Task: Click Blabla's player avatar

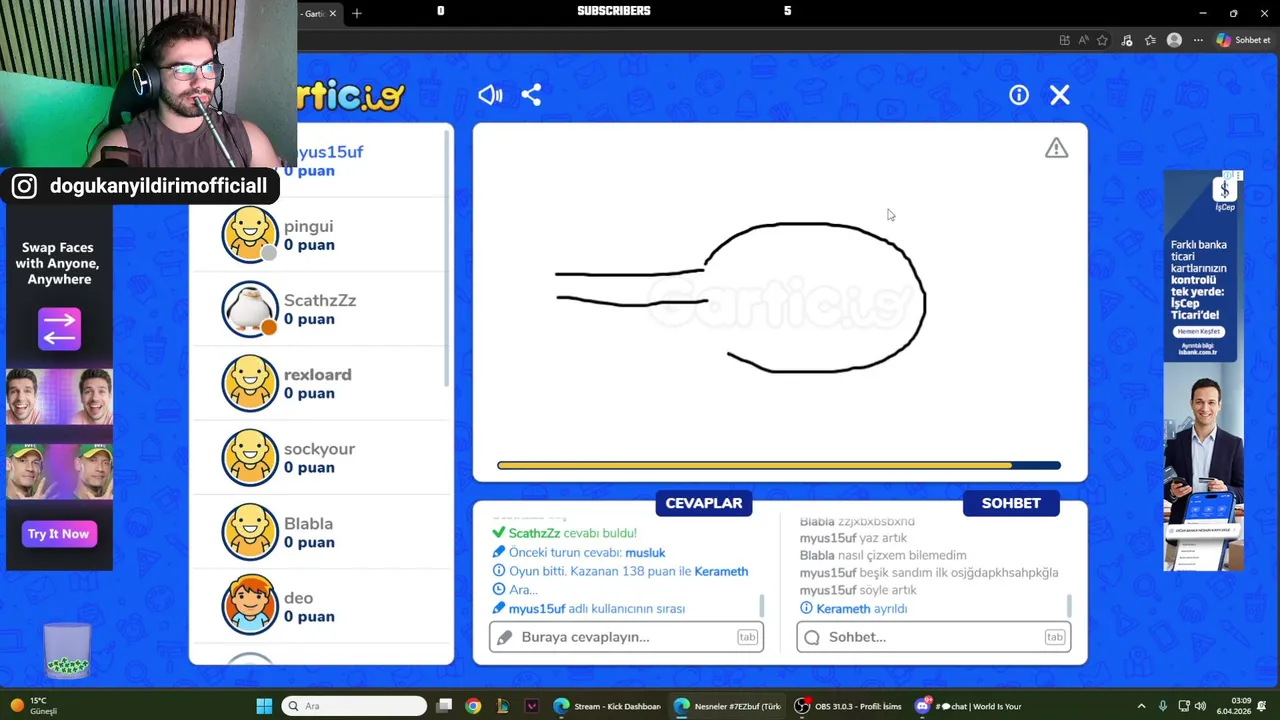Action: coord(250,532)
